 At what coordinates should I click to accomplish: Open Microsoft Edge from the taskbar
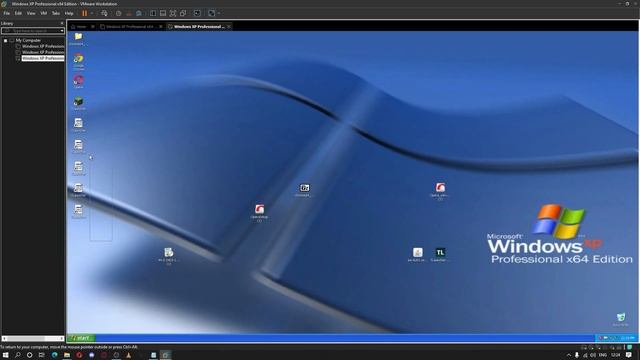(x=54, y=355)
